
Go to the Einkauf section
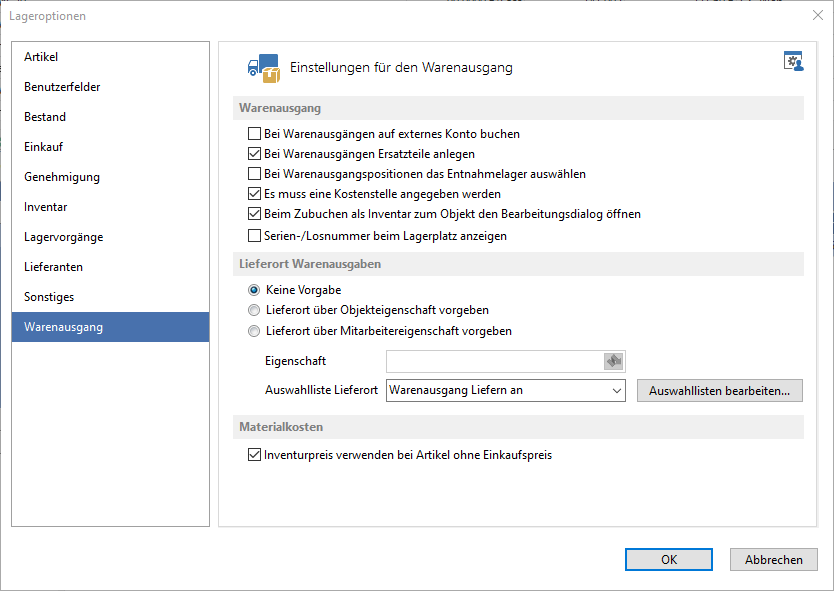point(111,147)
